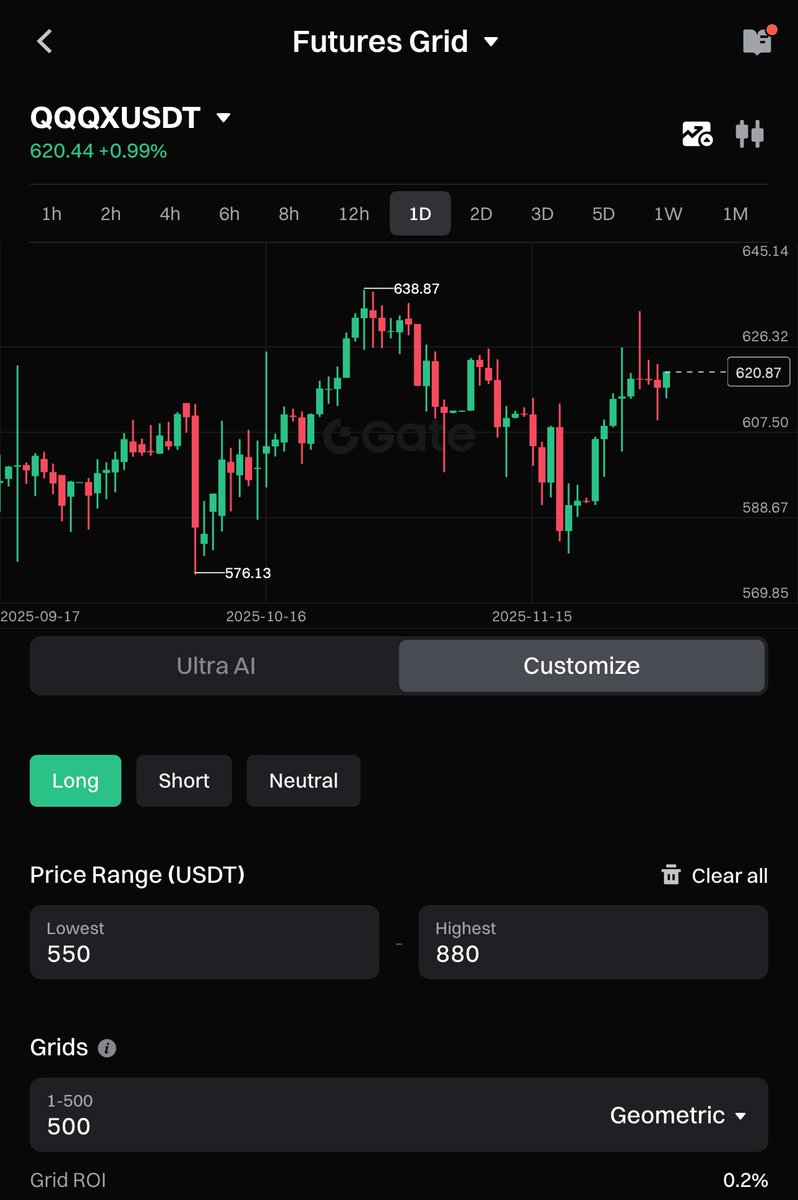Select the 12h timeframe
The width and height of the screenshot is (798, 1200).
(354, 214)
